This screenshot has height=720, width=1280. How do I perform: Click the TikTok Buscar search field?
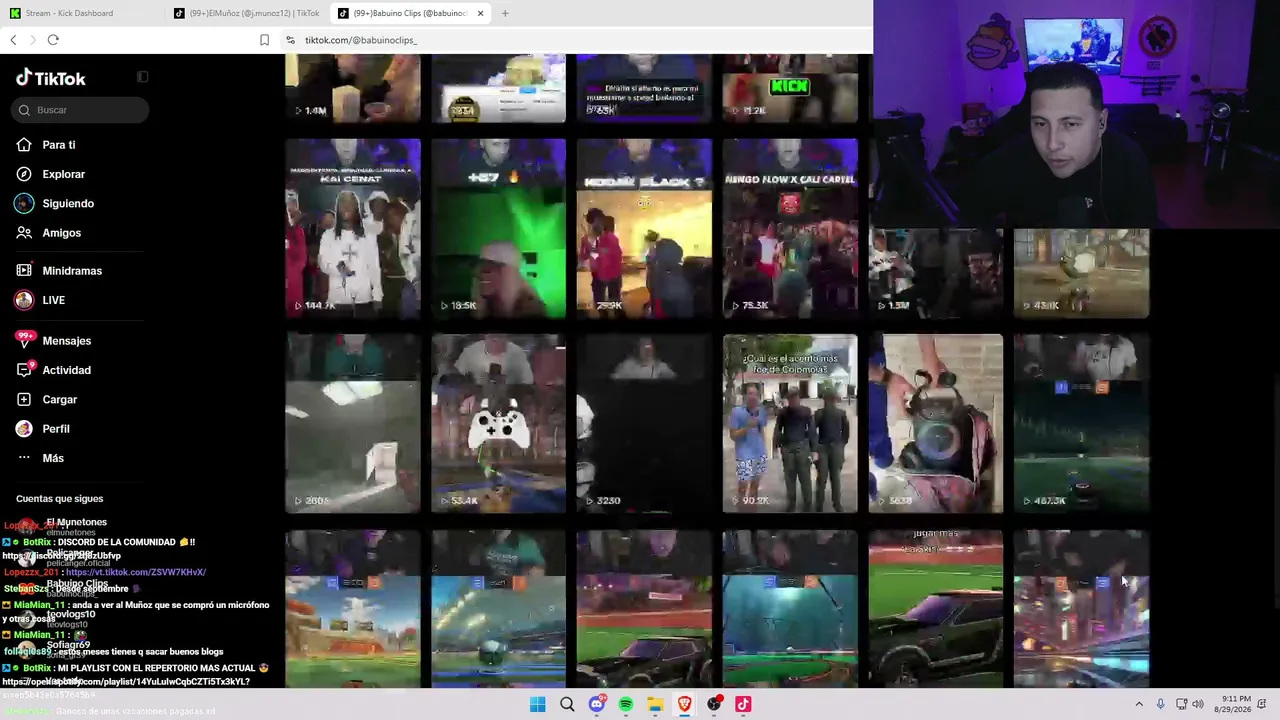(82, 110)
